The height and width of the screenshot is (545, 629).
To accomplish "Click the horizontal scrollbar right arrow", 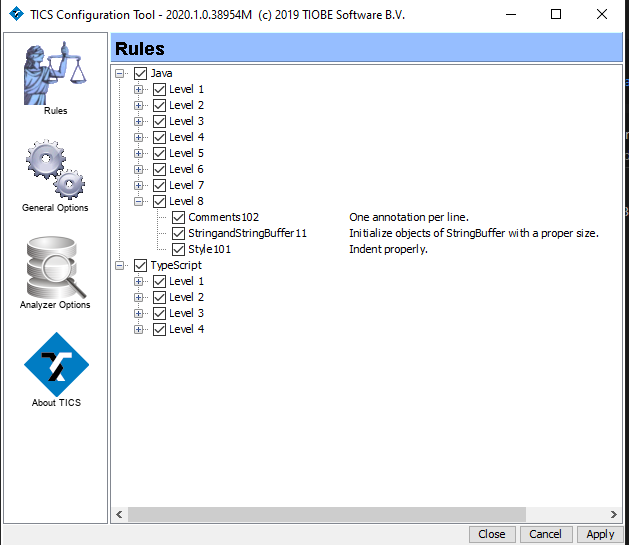I will coord(613,514).
